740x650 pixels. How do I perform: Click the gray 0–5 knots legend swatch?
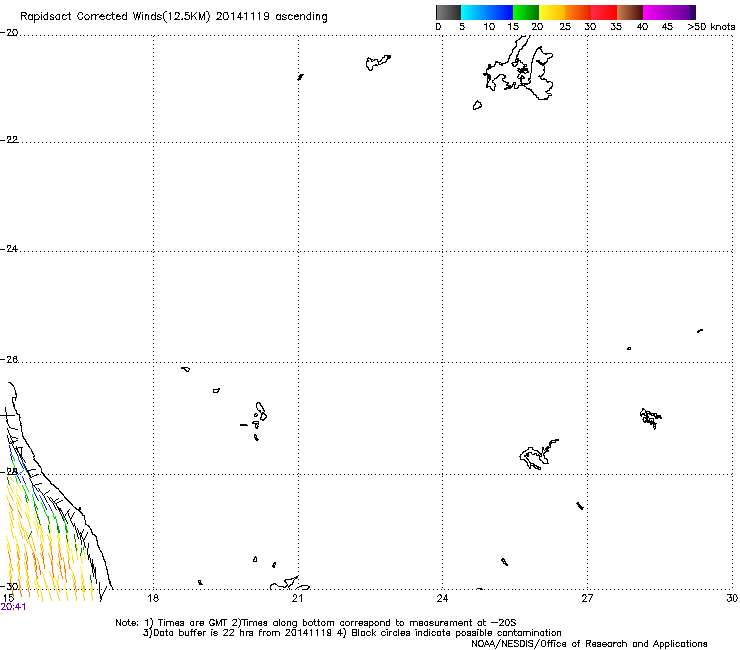pyautogui.click(x=448, y=12)
